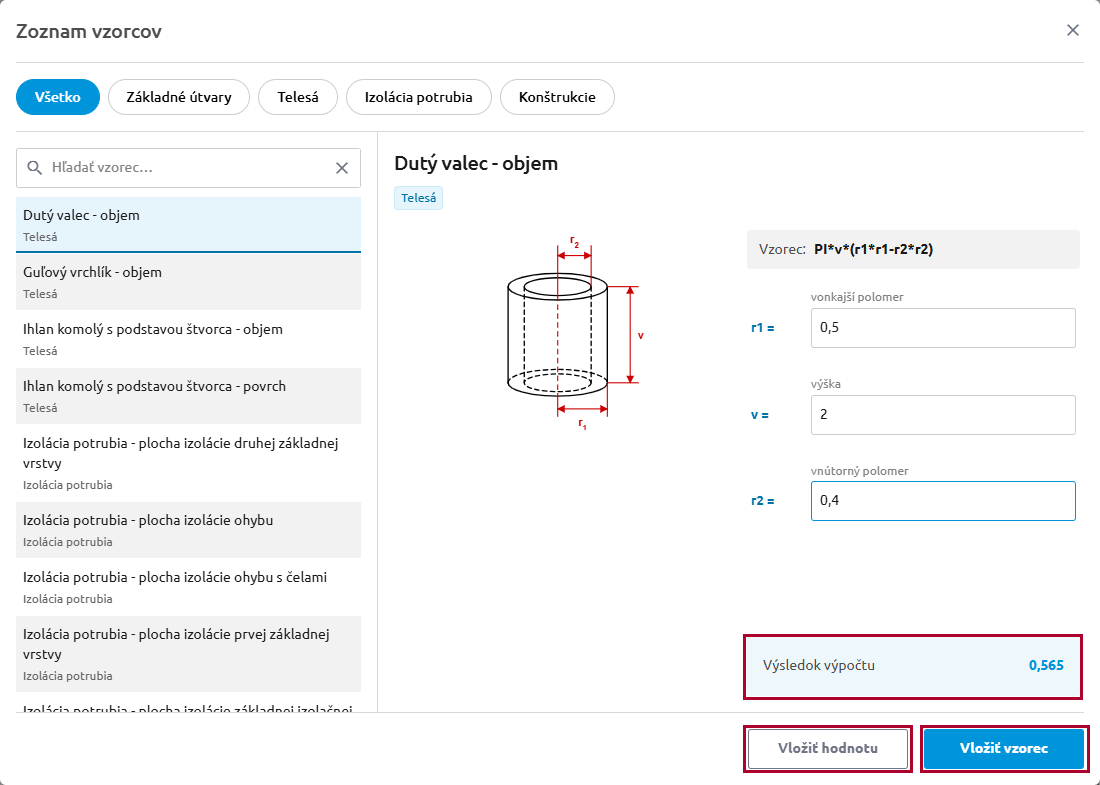
Task: Switch to Základné útvary tab
Action: [x=179, y=97]
